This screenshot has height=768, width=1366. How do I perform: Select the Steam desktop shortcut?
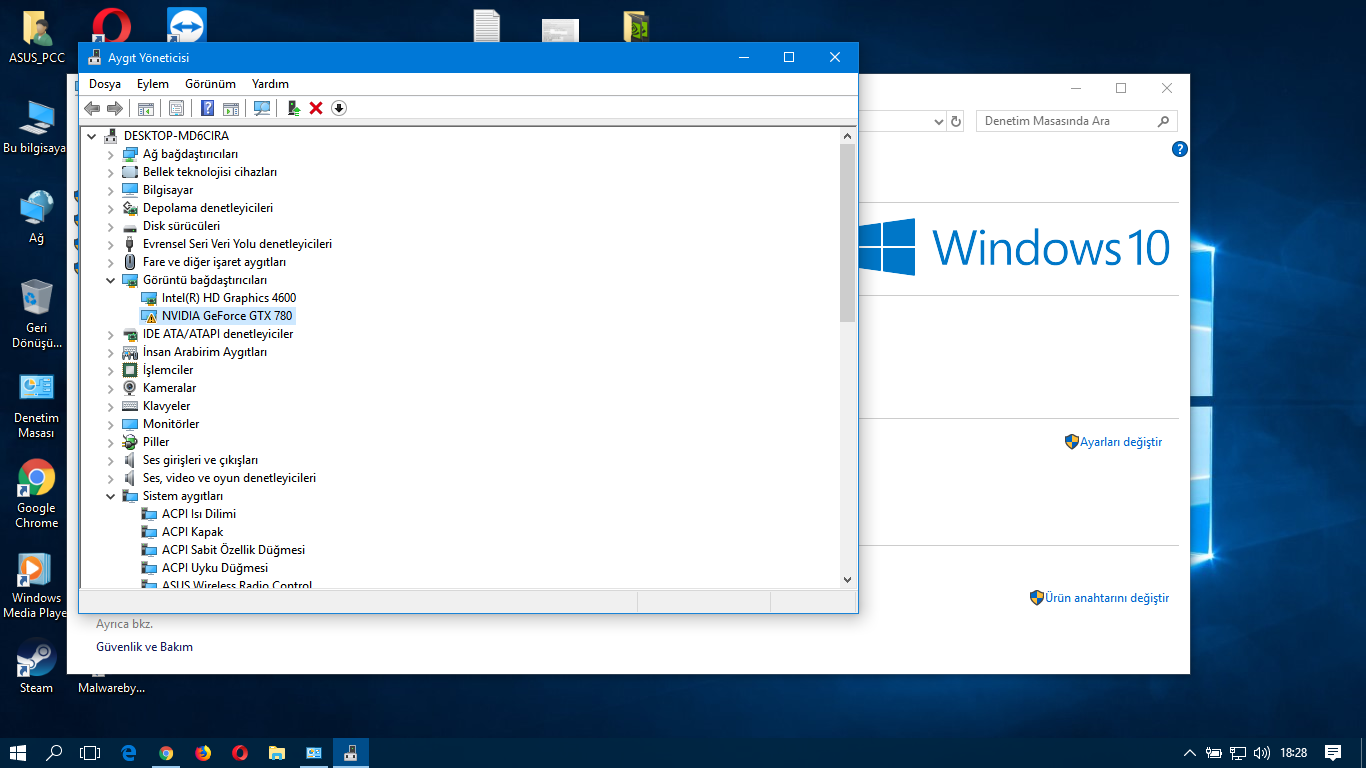37,667
